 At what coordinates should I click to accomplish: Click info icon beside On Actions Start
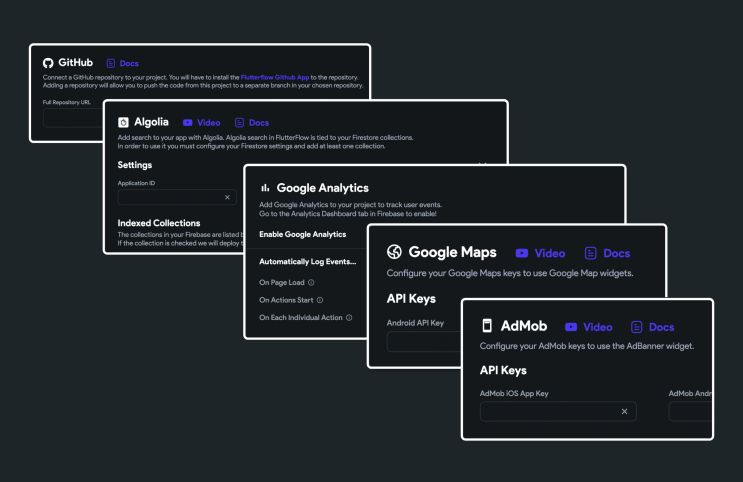tap(320, 300)
